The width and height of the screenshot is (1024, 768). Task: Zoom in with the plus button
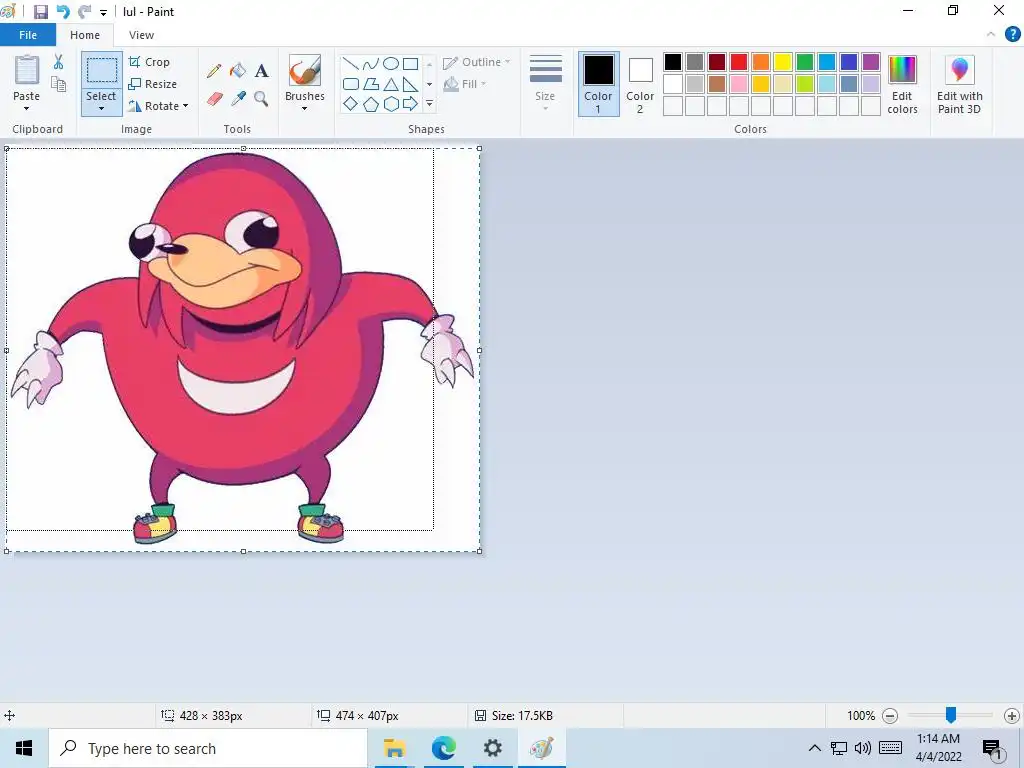(1012, 716)
